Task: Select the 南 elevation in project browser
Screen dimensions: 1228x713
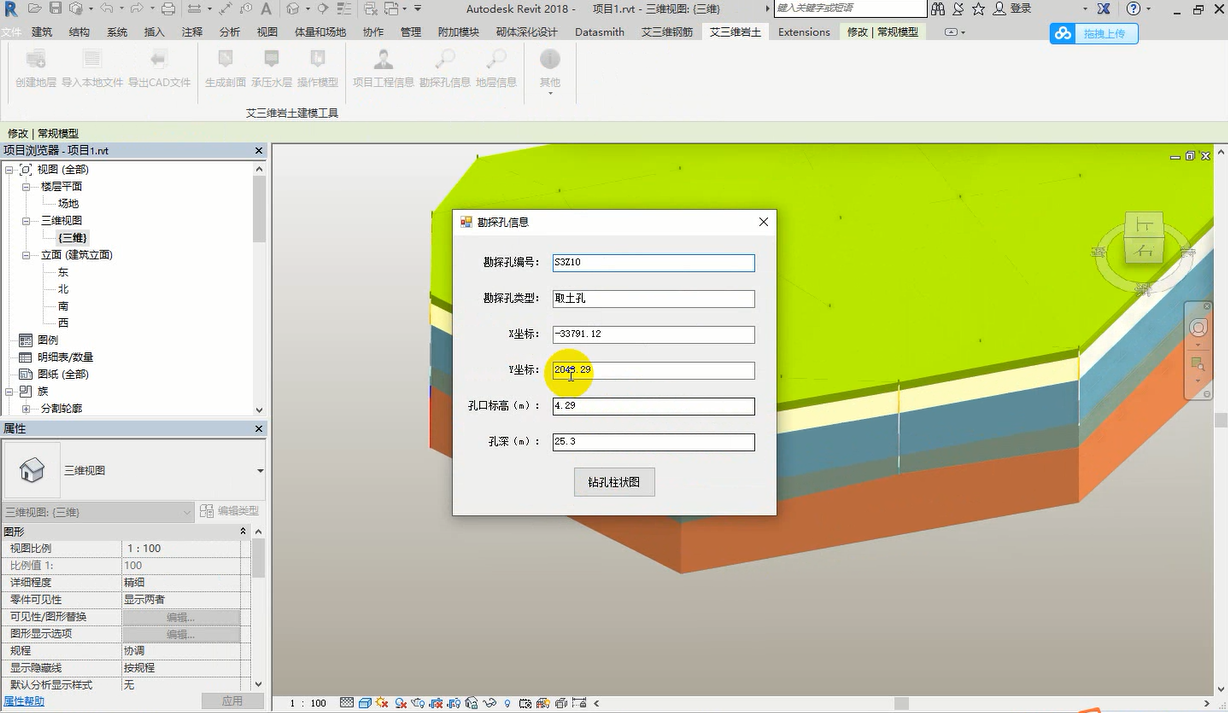Action: (63, 306)
